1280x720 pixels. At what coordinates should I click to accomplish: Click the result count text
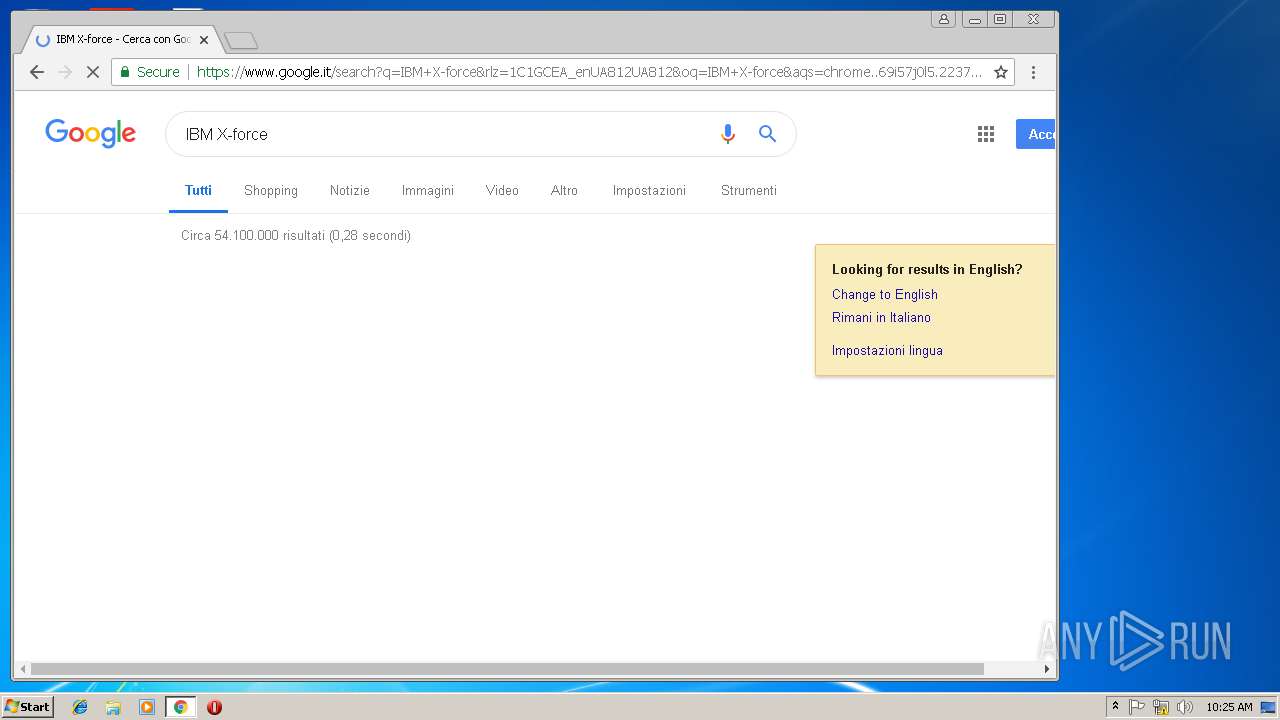[296, 235]
